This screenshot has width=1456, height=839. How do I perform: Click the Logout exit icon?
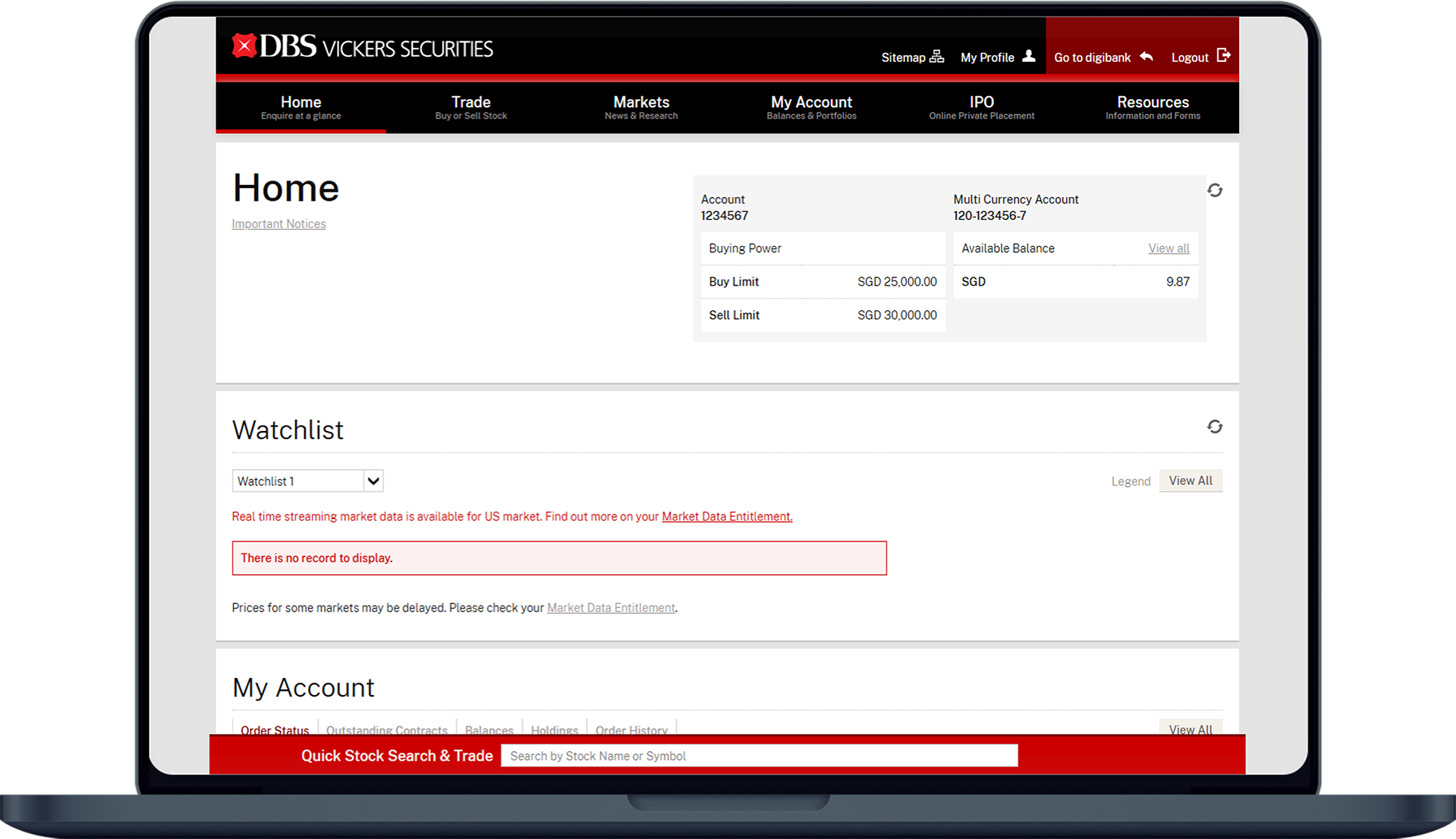(x=1223, y=56)
